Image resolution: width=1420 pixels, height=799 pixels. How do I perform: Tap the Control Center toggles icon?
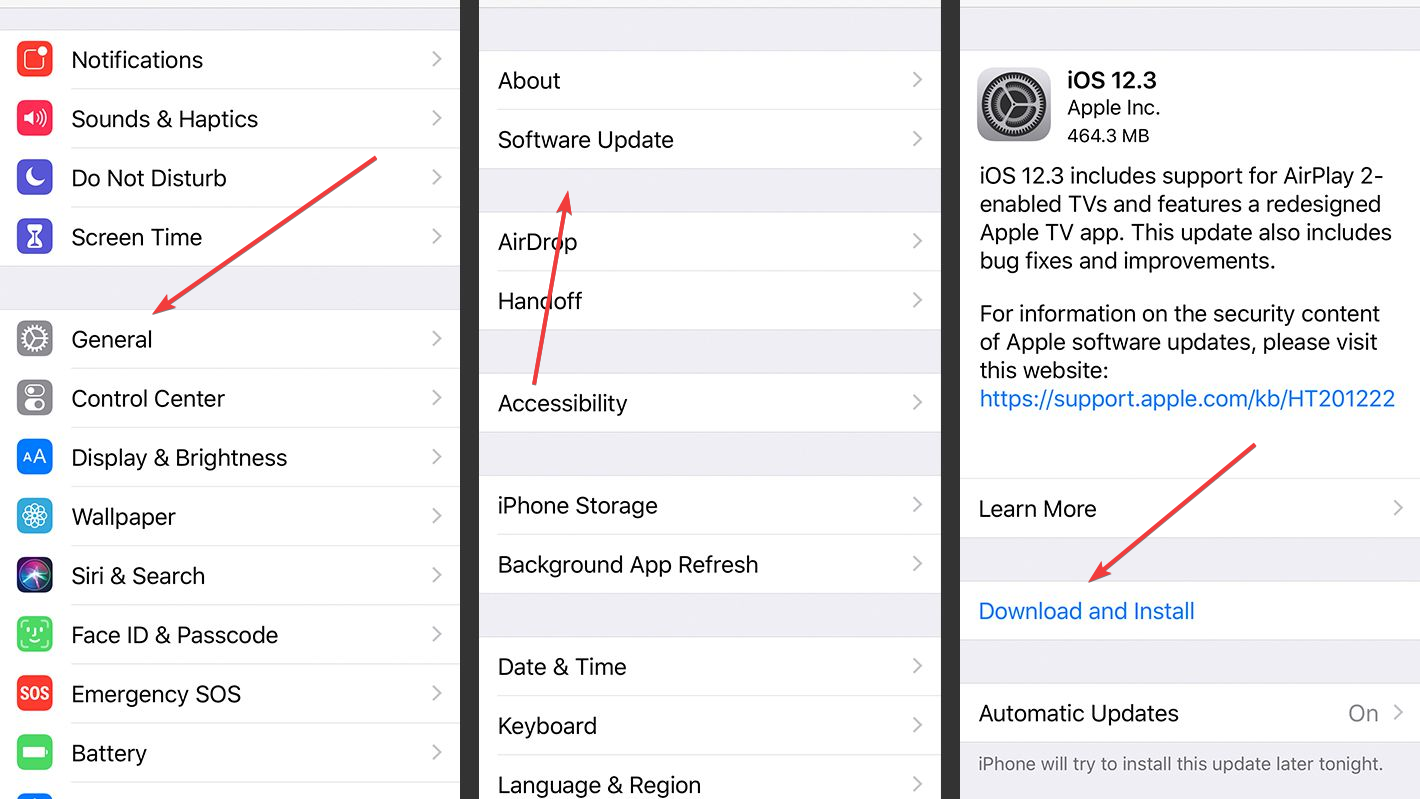click(35, 398)
